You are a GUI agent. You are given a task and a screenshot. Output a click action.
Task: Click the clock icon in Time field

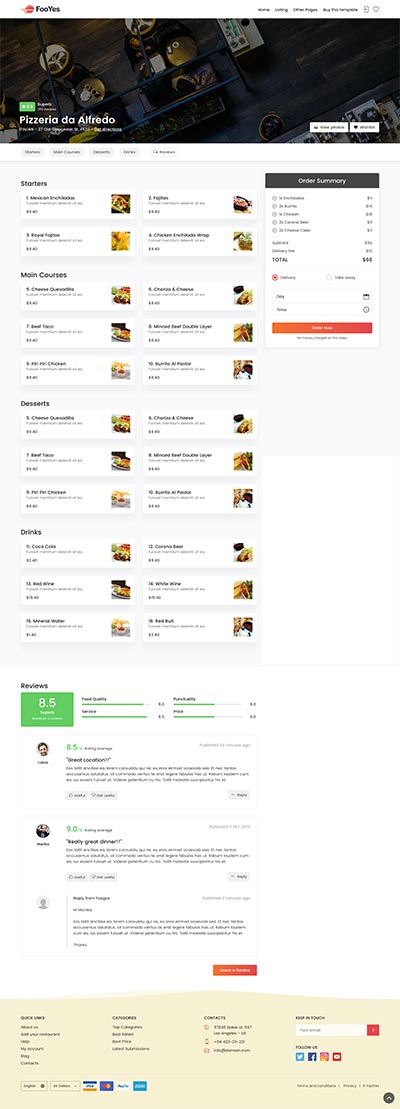(366, 309)
